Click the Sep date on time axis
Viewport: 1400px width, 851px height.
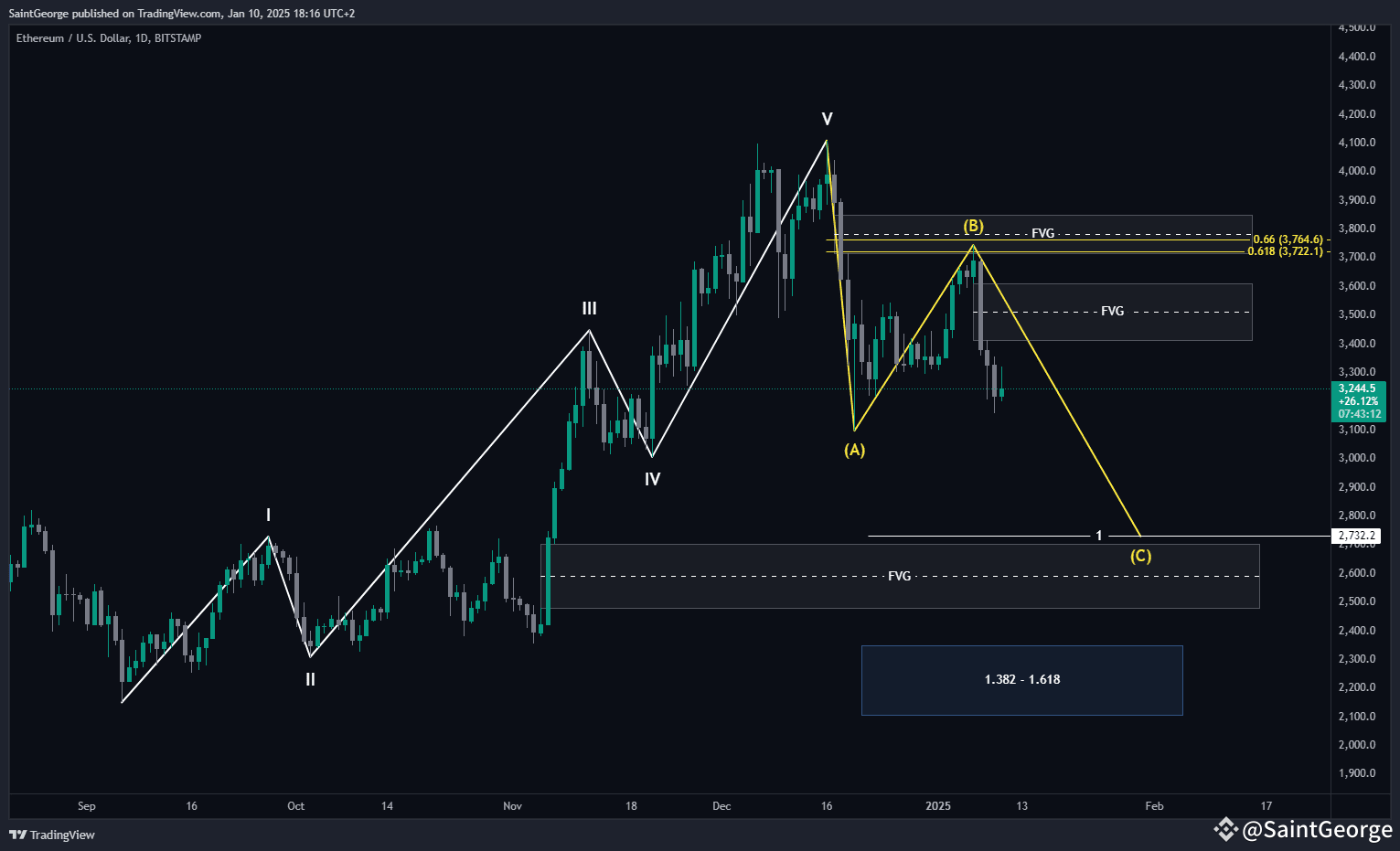[x=87, y=806]
